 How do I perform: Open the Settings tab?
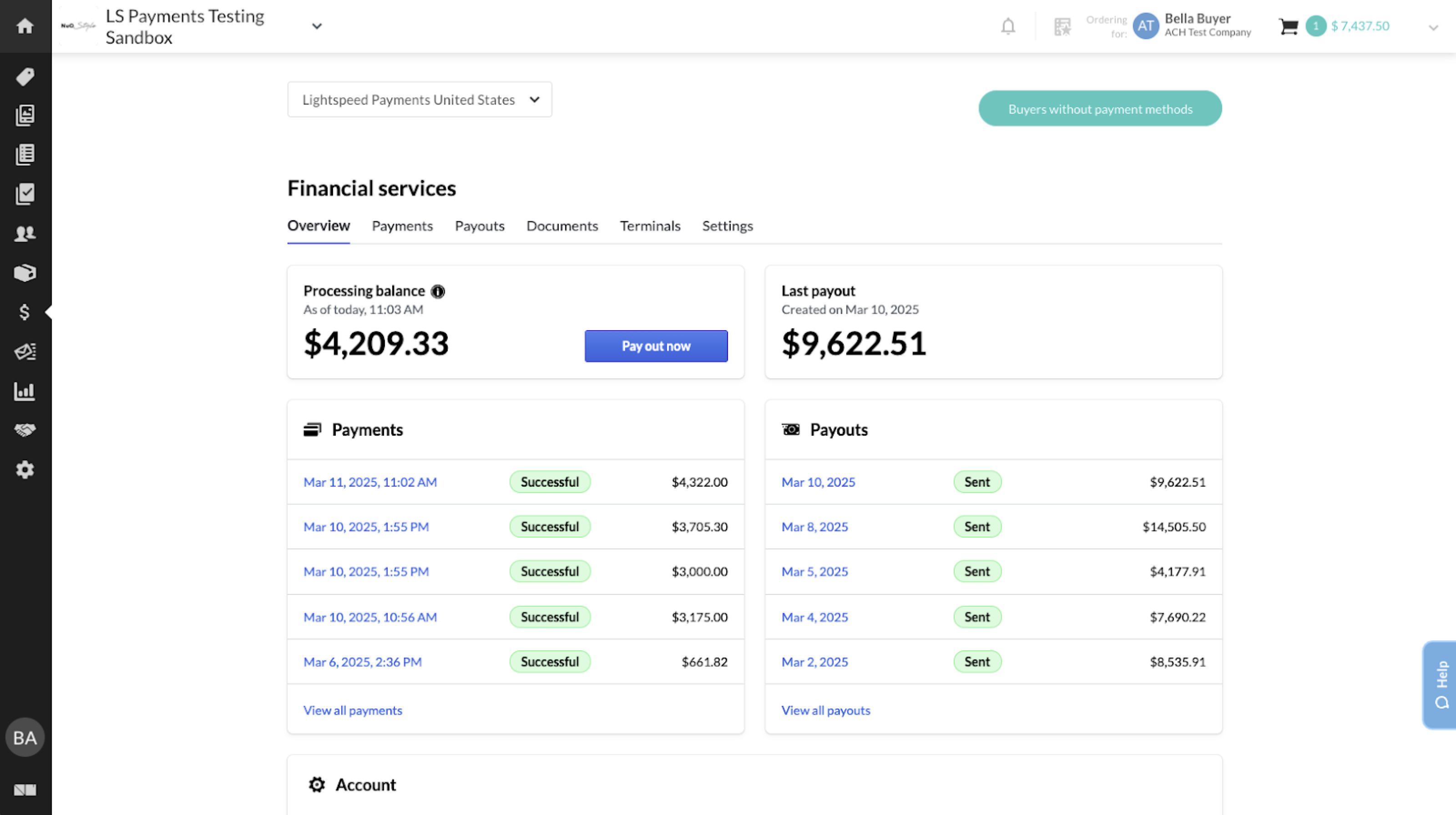[x=728, y=226]
